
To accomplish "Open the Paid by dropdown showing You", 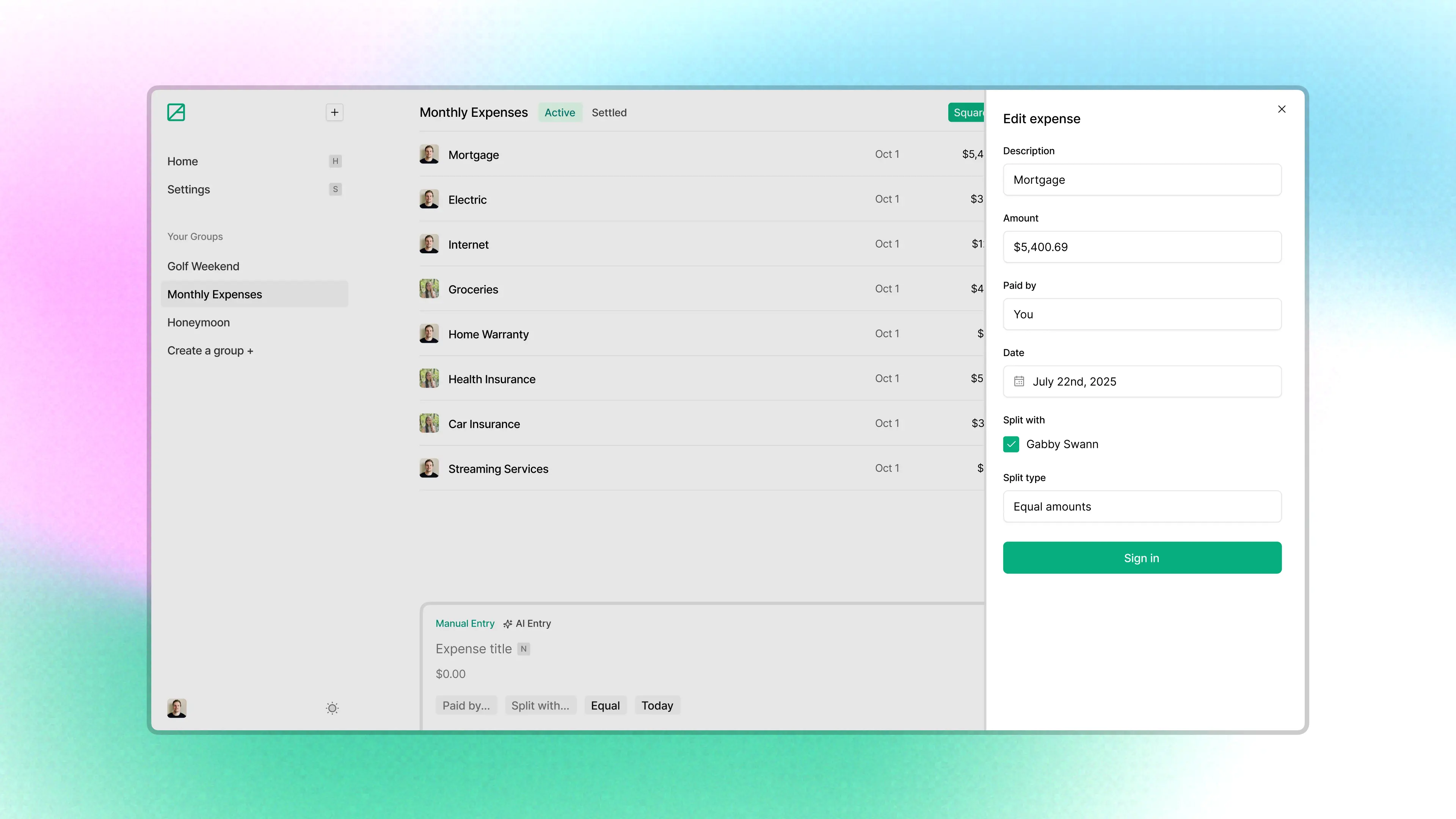I will pyautogui.click(x=1142, y=314).
